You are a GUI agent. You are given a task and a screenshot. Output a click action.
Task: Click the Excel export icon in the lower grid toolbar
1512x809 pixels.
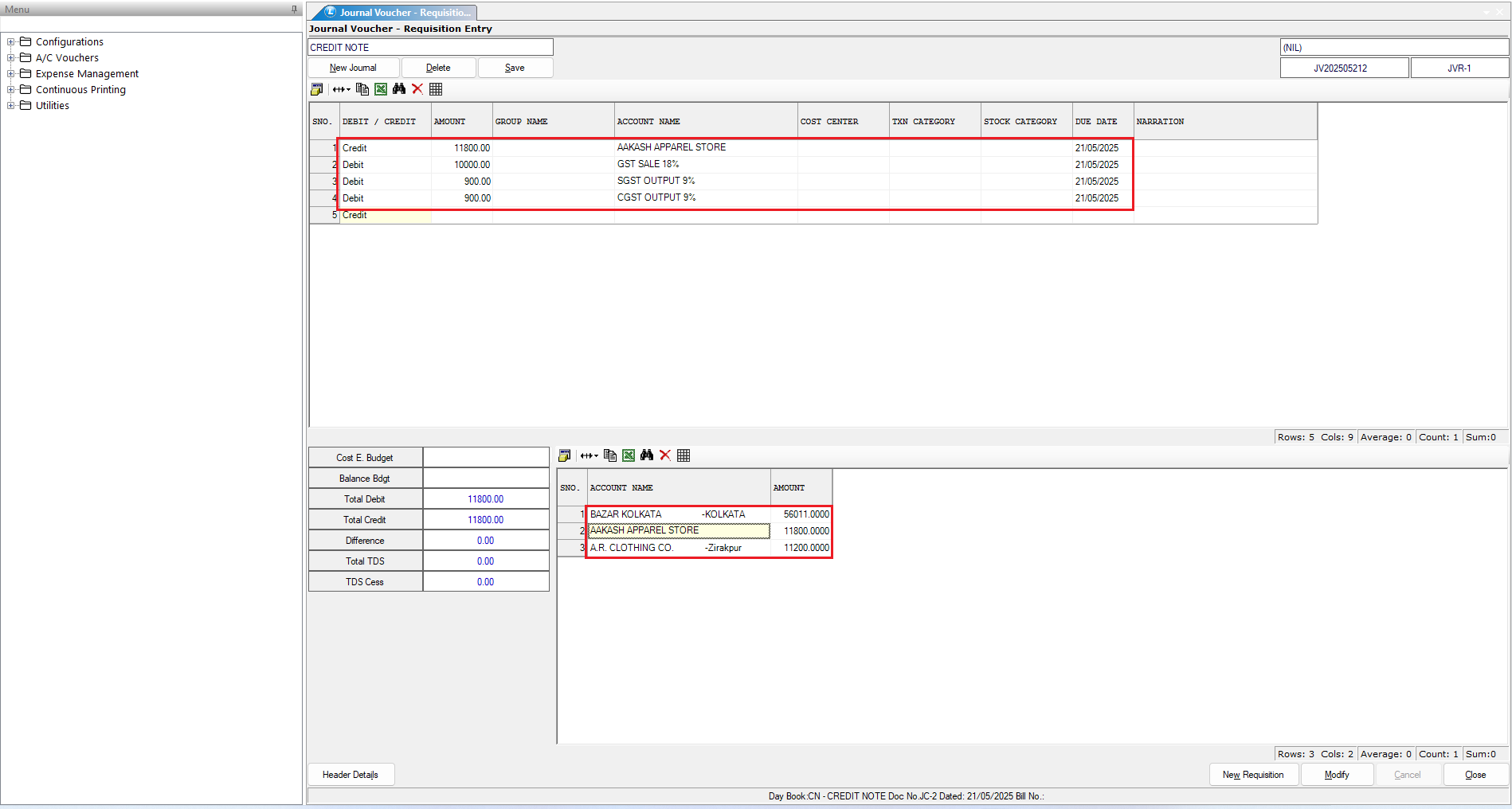pos(629,455)
